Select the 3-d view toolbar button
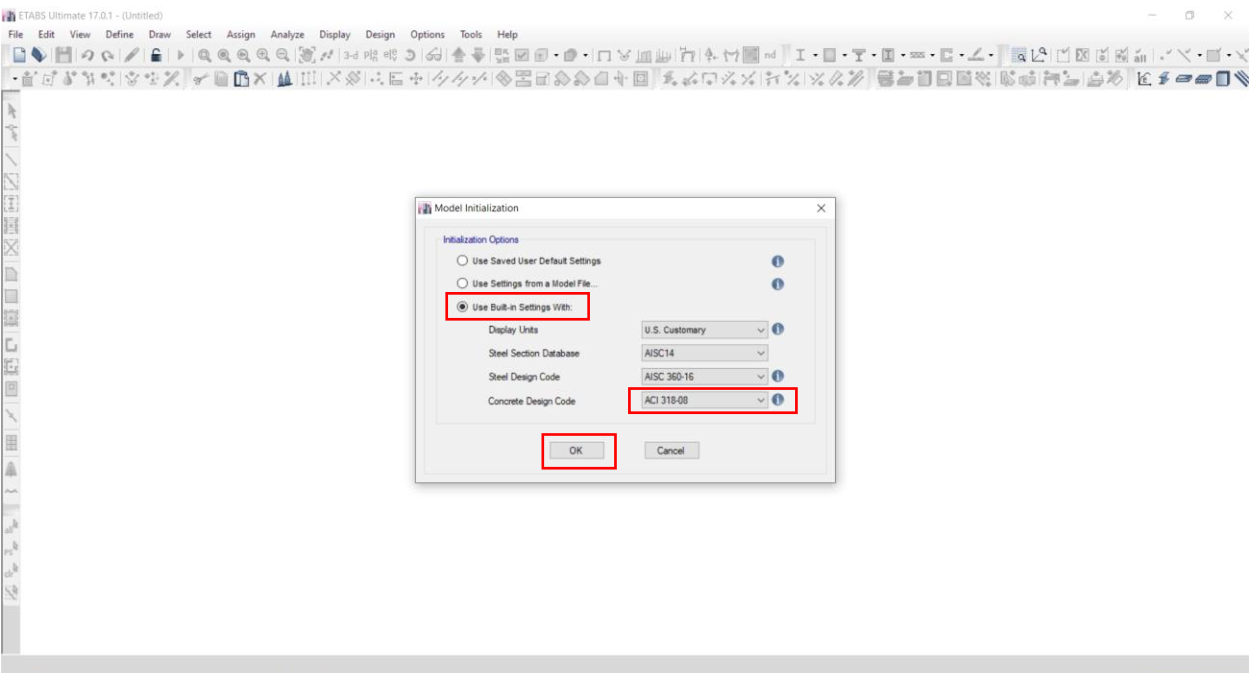1249x673 pixels. coord(351,55)
